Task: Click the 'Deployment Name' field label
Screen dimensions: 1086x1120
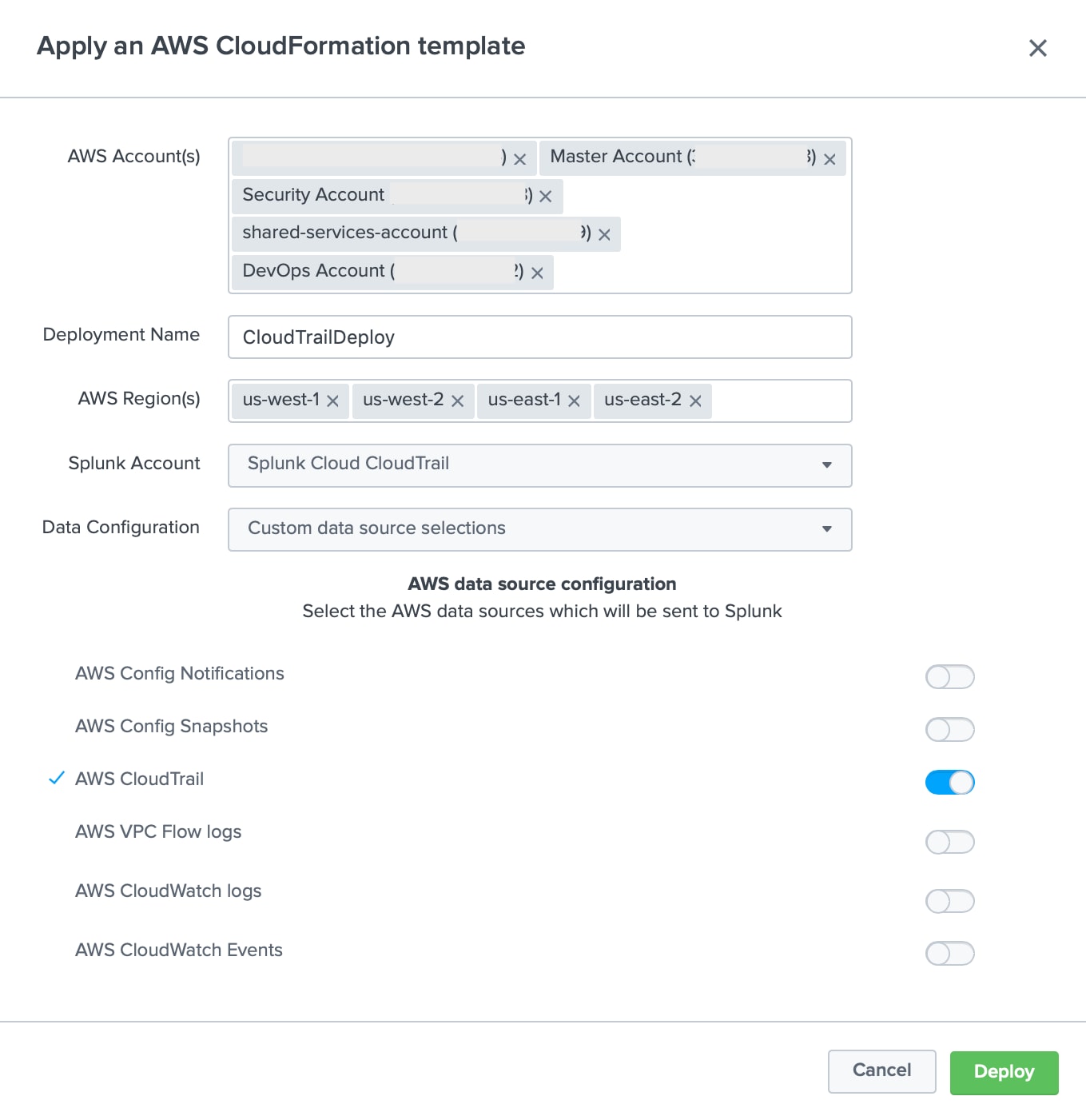Action: [x=121, y=334]
